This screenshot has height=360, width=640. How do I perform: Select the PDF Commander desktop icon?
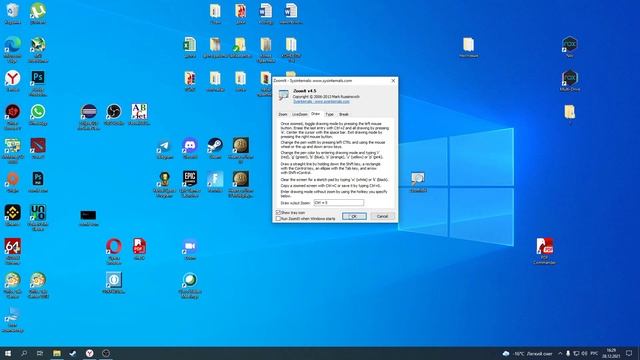(544, 251)
